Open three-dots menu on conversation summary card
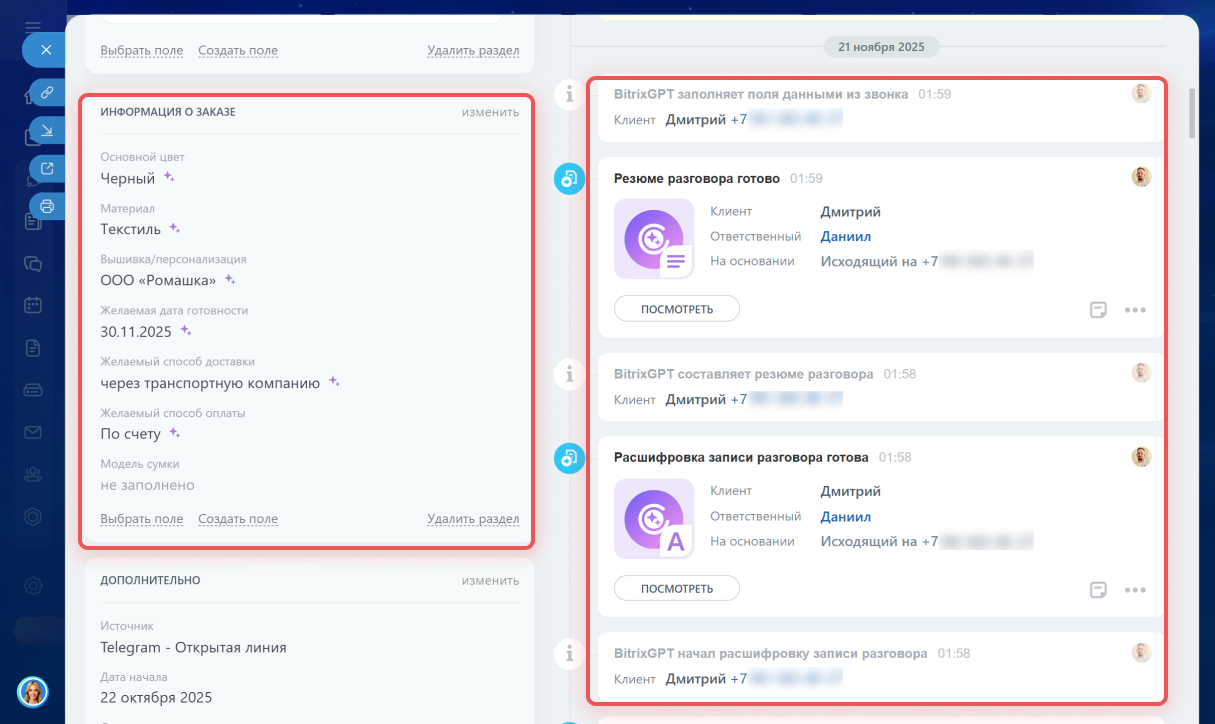The height and width of the screenshot is (724, 1215). [x=1134, y=310]
